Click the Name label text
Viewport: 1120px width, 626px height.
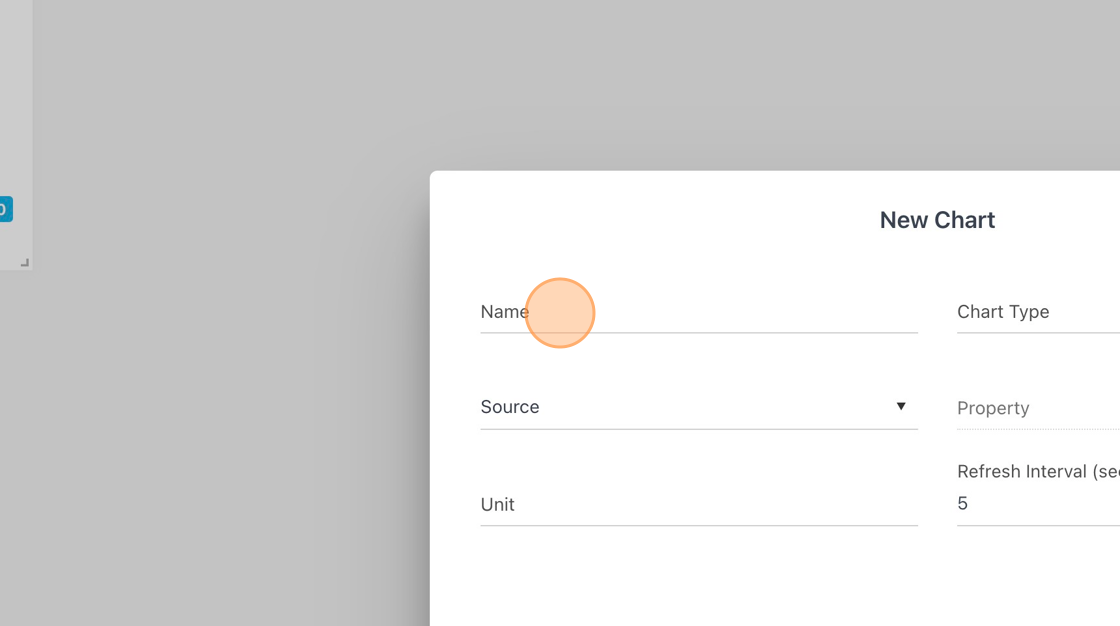click(504, 312)
